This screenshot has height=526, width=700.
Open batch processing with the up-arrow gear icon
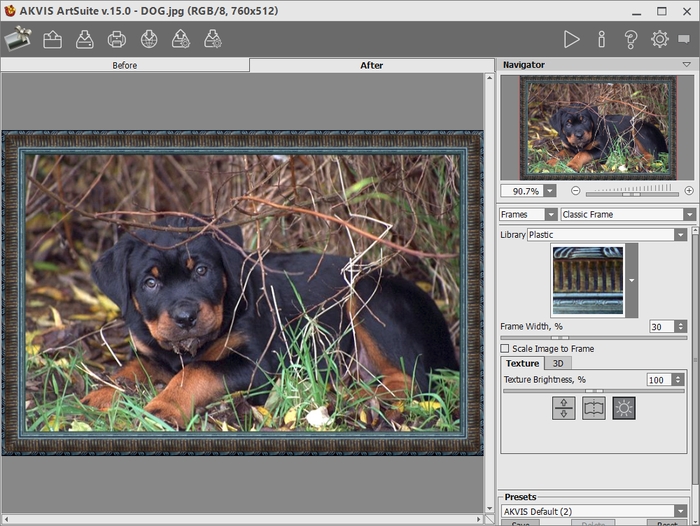click(x=181, y=39)
